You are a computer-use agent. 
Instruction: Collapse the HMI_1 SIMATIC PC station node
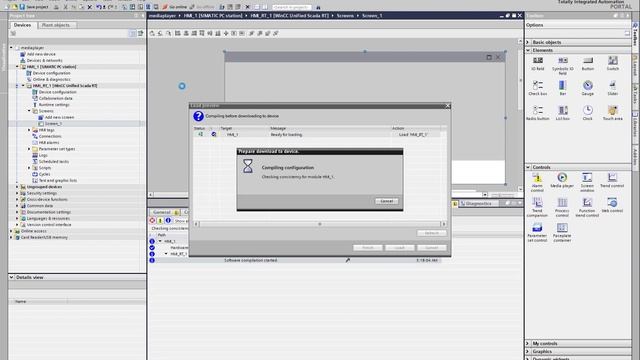point(17,67)
